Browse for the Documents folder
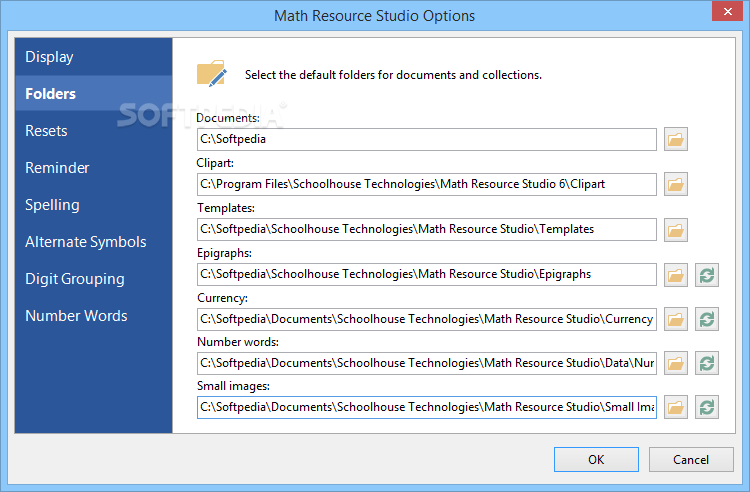The height and width of the screenshot is (492, 750). [x=675, y=139]
